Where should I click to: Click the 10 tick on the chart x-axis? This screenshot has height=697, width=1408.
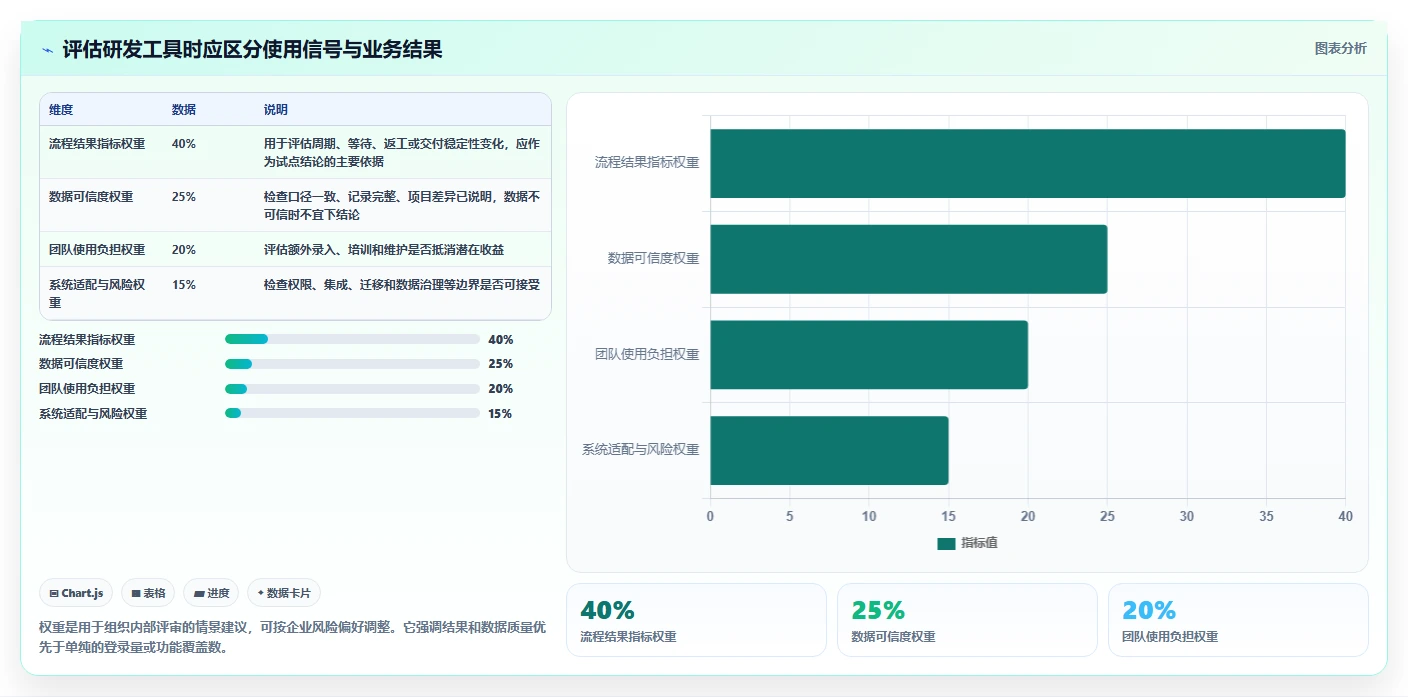click(x=869, y=516)
